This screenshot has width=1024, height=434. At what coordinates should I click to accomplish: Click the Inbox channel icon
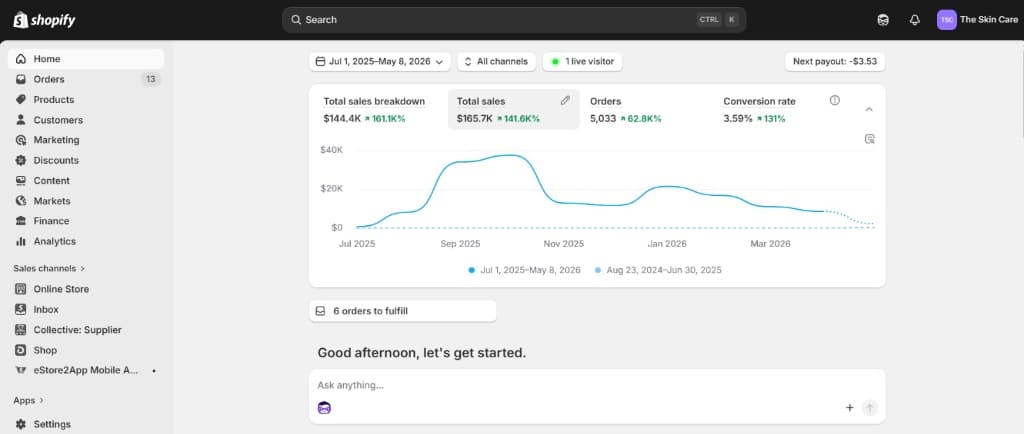(x=21, y=309)
